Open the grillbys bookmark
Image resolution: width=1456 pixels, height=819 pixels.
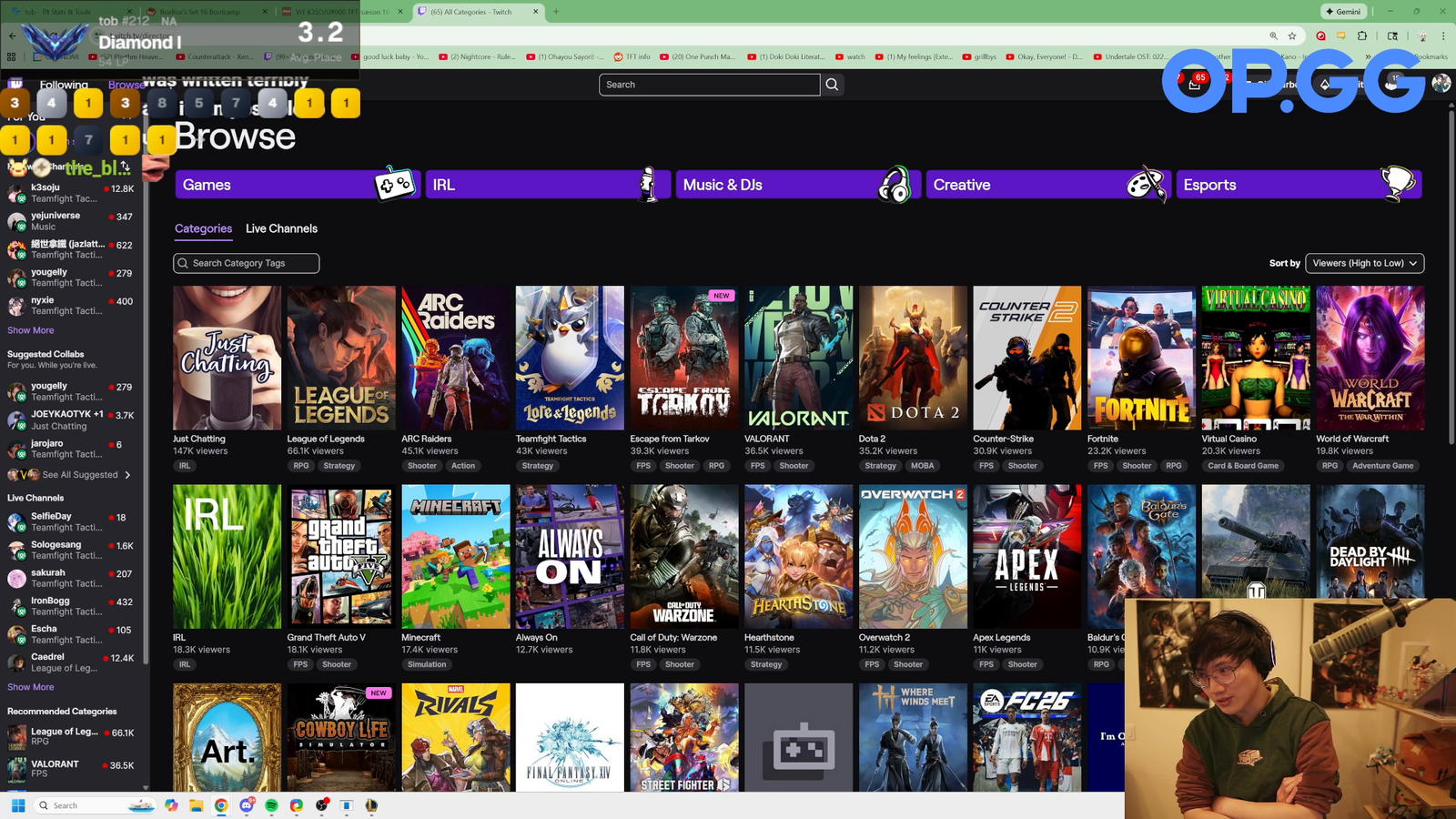pos(979,56)
